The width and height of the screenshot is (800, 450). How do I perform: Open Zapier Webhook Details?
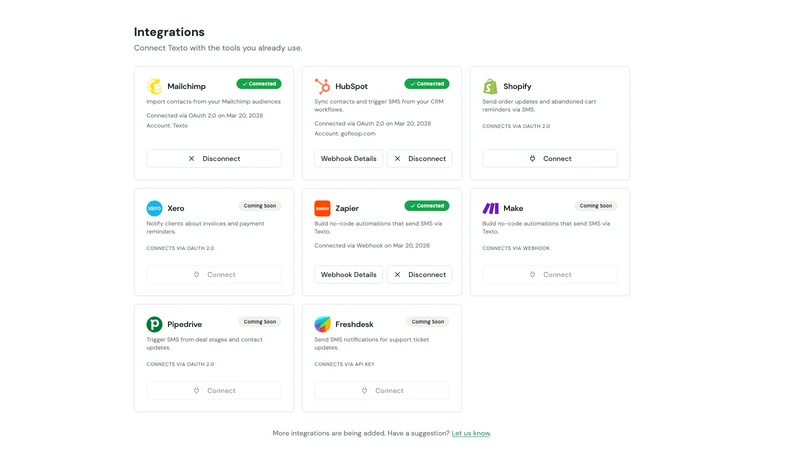coord(348,274)
